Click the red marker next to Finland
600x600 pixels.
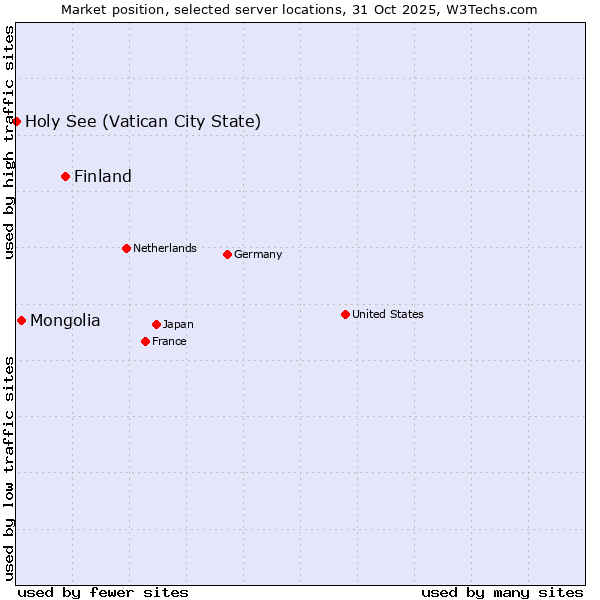(x=65, y=177)
